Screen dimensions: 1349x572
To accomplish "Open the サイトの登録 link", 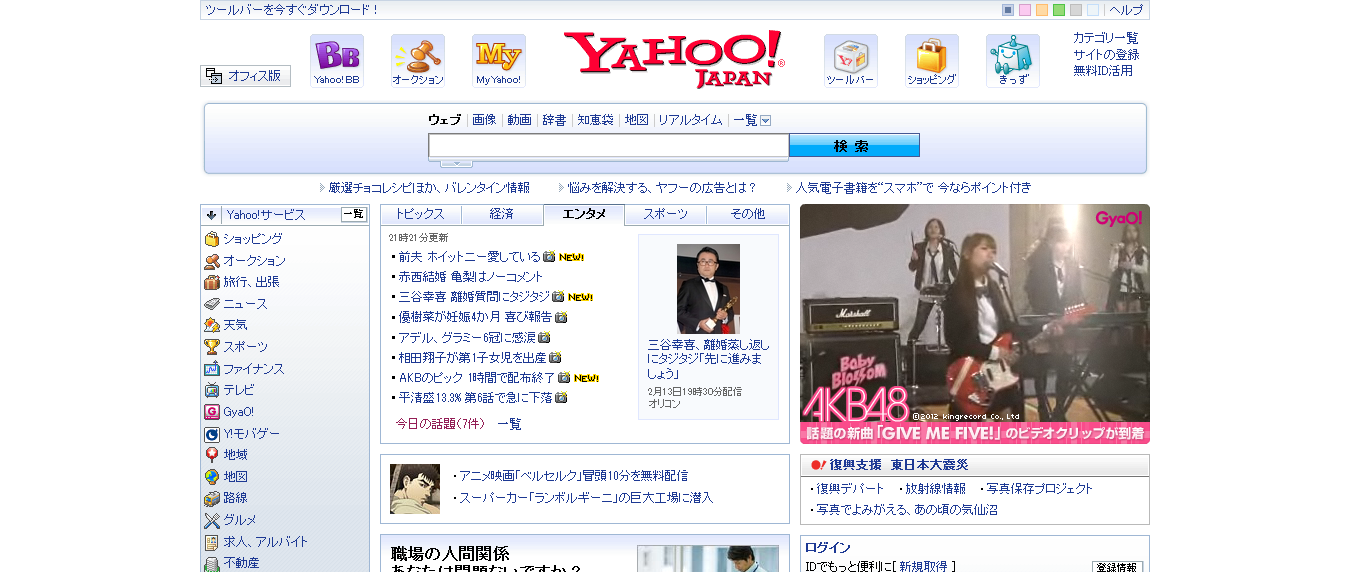I will coord(1106,55).
